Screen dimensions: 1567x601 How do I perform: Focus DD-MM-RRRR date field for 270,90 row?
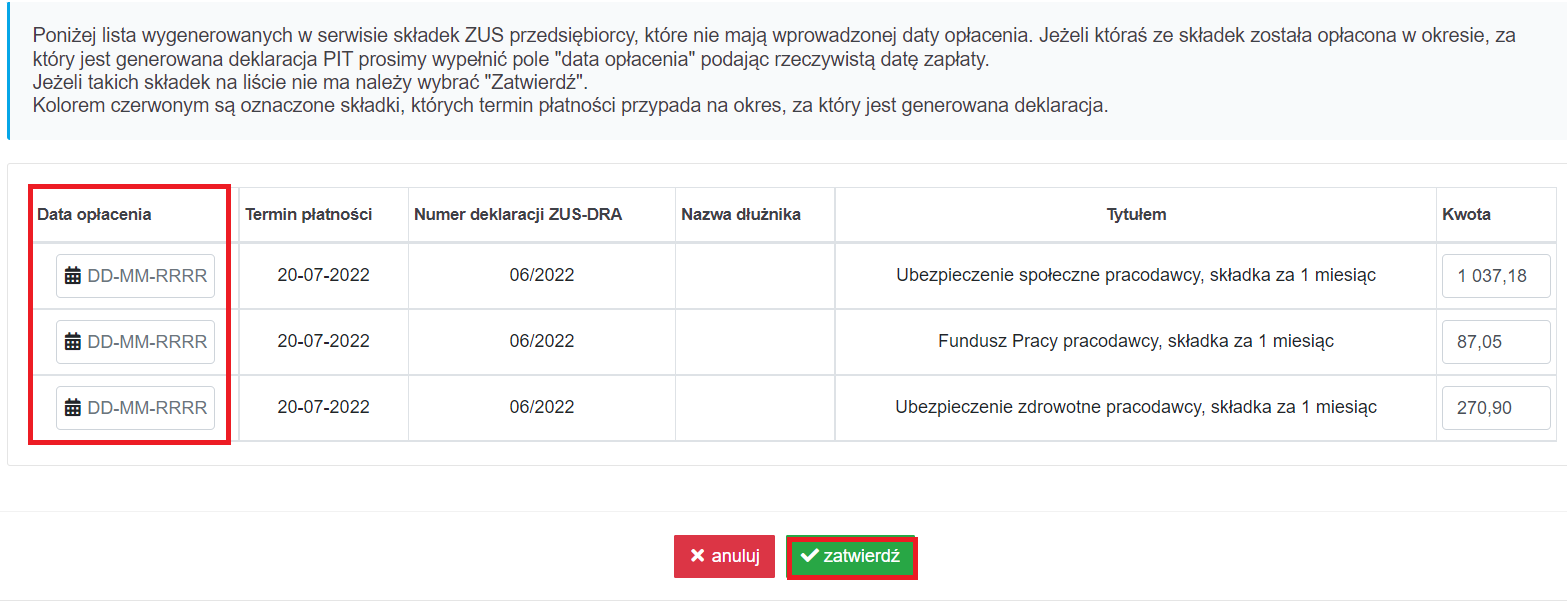tap(136, 408)
